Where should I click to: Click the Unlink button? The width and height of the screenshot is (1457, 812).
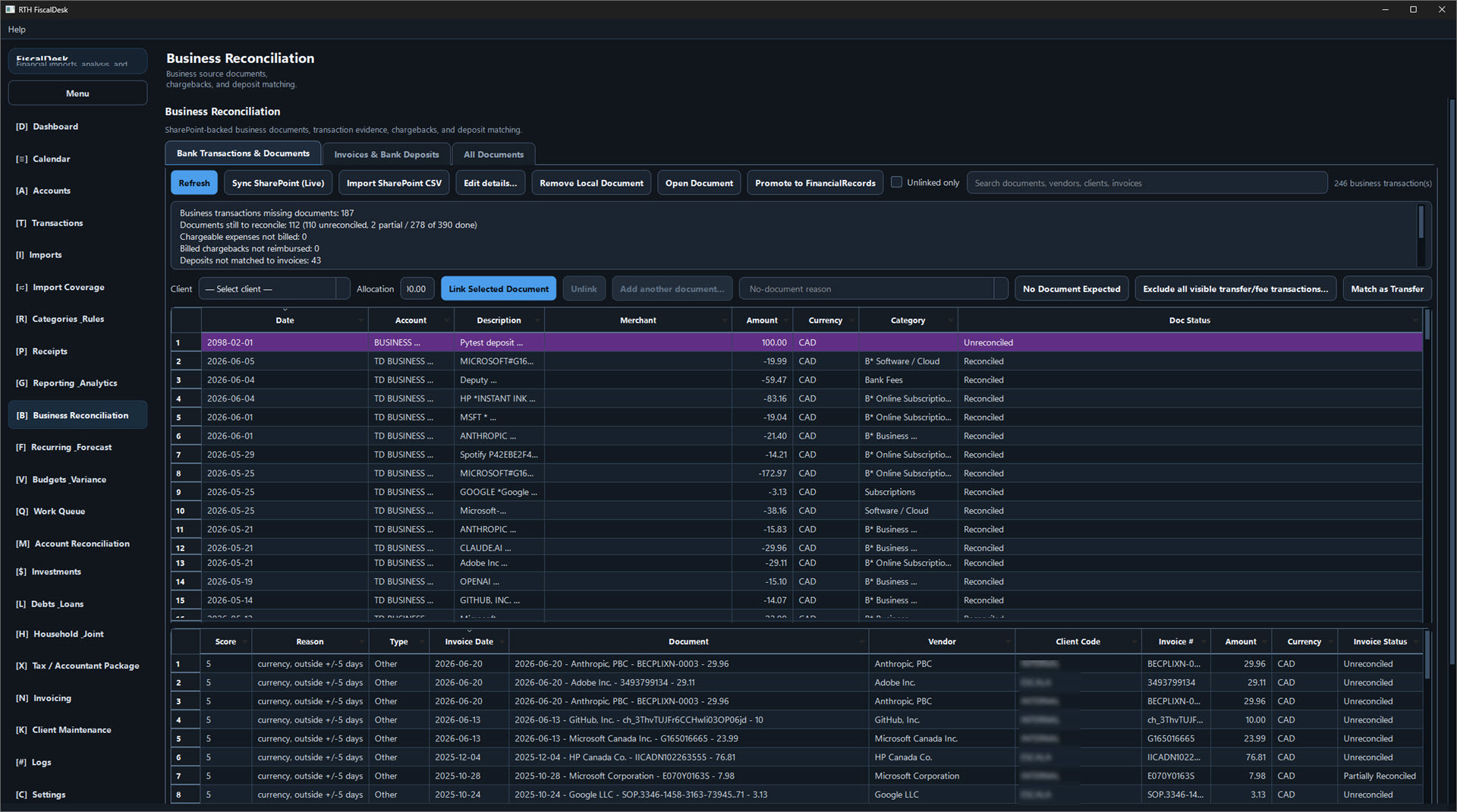(584, 289)
